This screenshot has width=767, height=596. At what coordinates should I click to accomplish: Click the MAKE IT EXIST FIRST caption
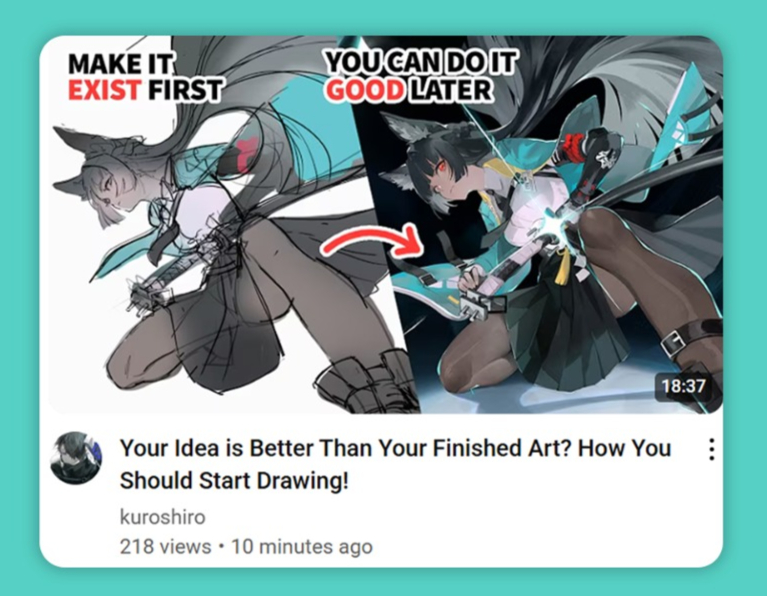(x=145, y=77)
